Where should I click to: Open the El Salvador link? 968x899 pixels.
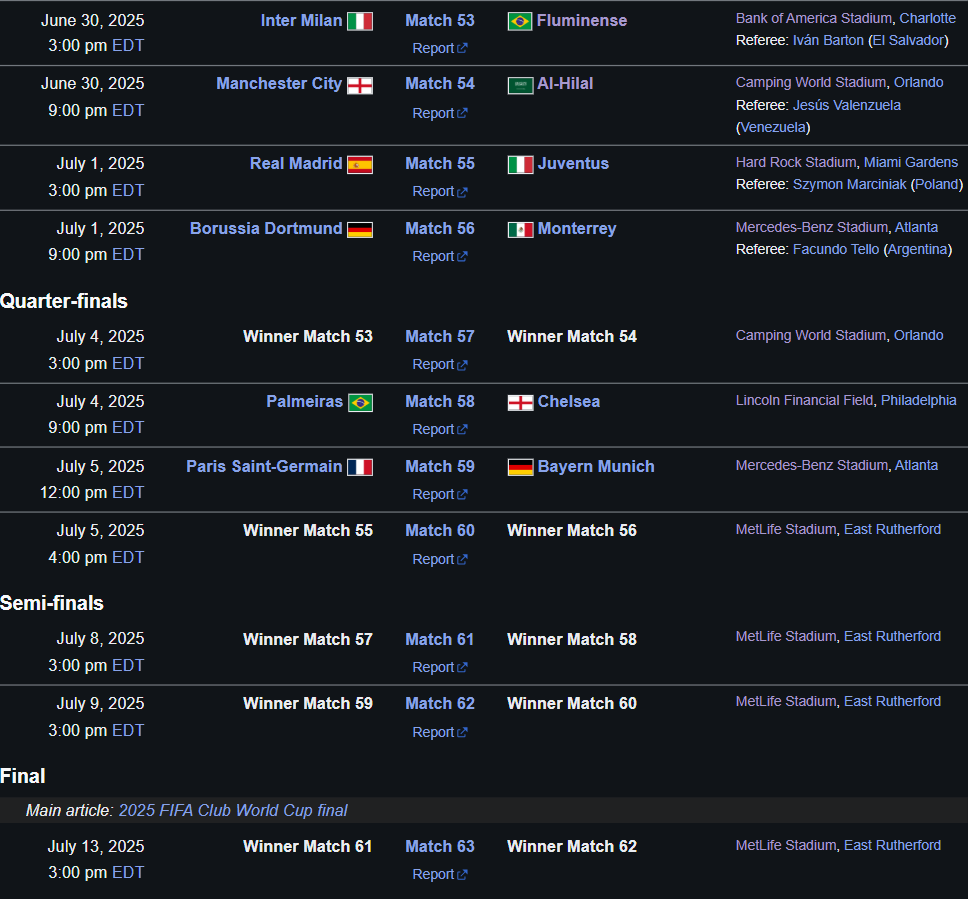(x=908, y=40)
